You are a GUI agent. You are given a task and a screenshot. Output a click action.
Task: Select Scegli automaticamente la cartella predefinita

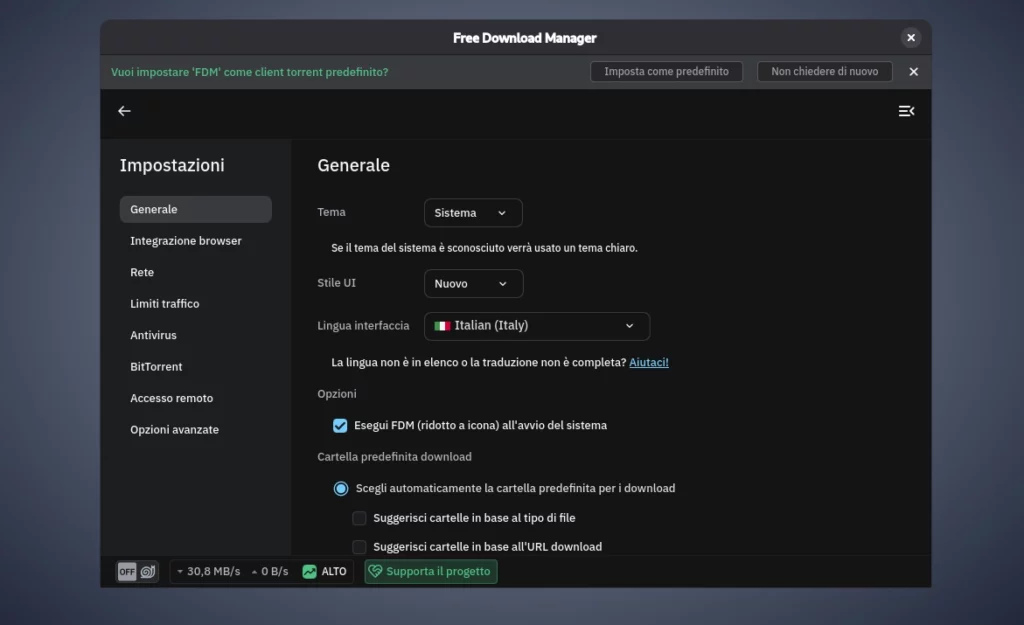point(341,489)
